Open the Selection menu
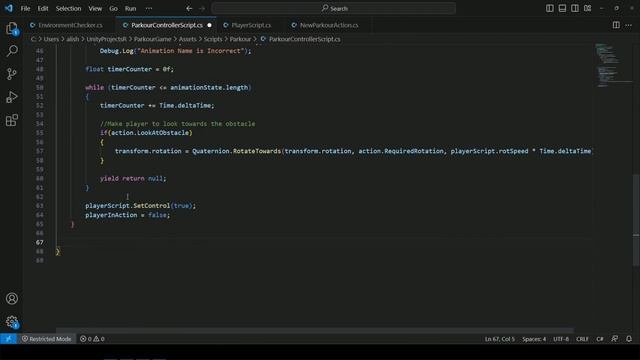The width and height of the screenshot is (640, 360). coord(68,8)
